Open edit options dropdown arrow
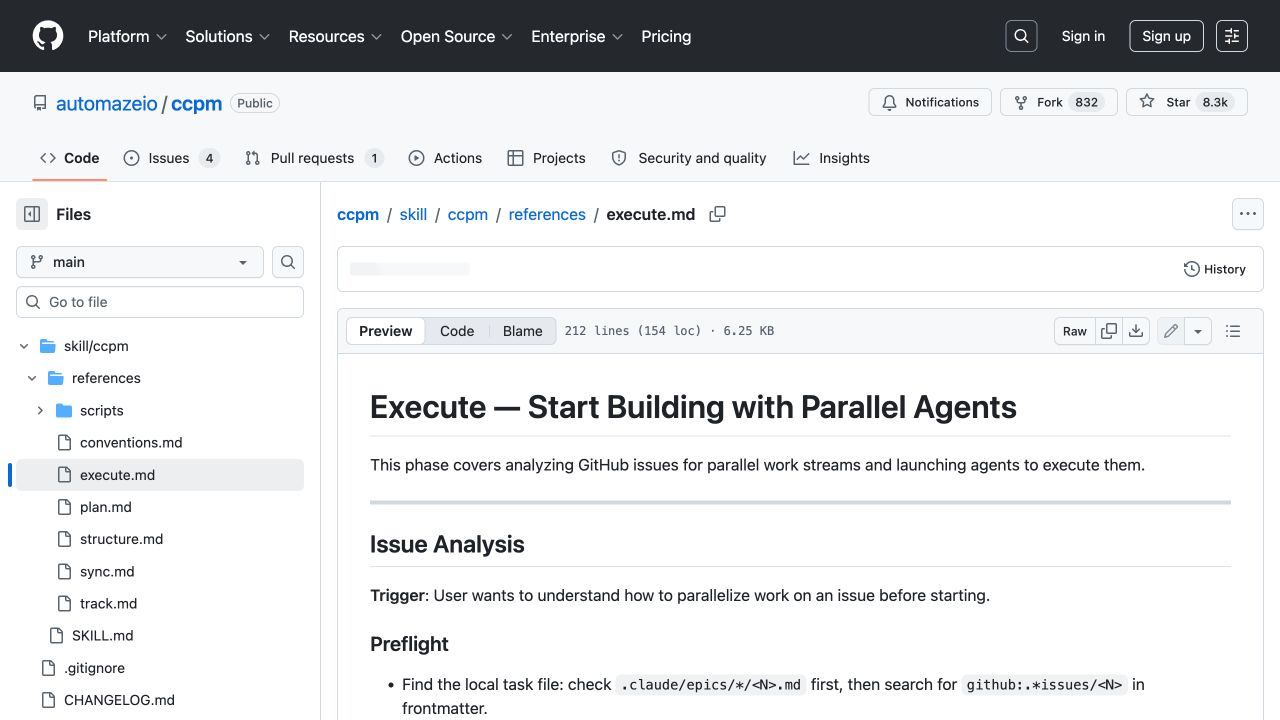This screenshot has height=720, width=1280. pos(1198,331)
